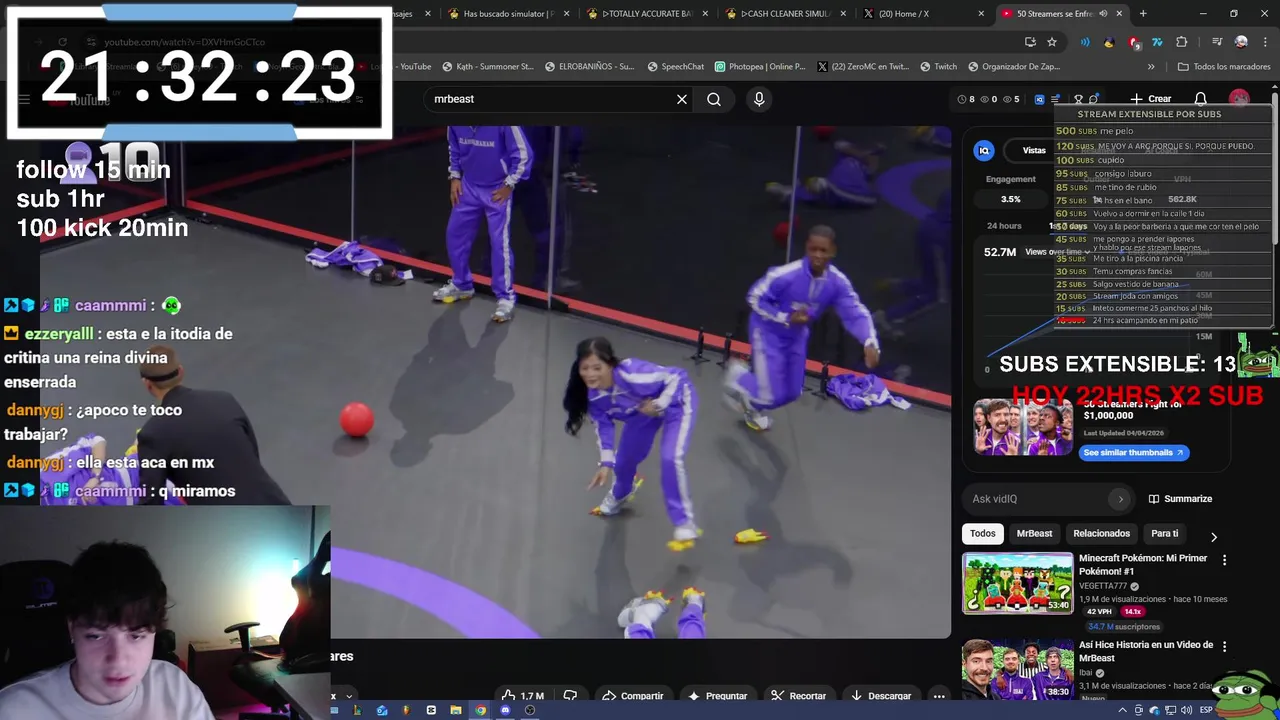Open the Twitch bookmark
Image resolution: width=1280 pixels, height=720 pixels.
[x=938, y=67]
